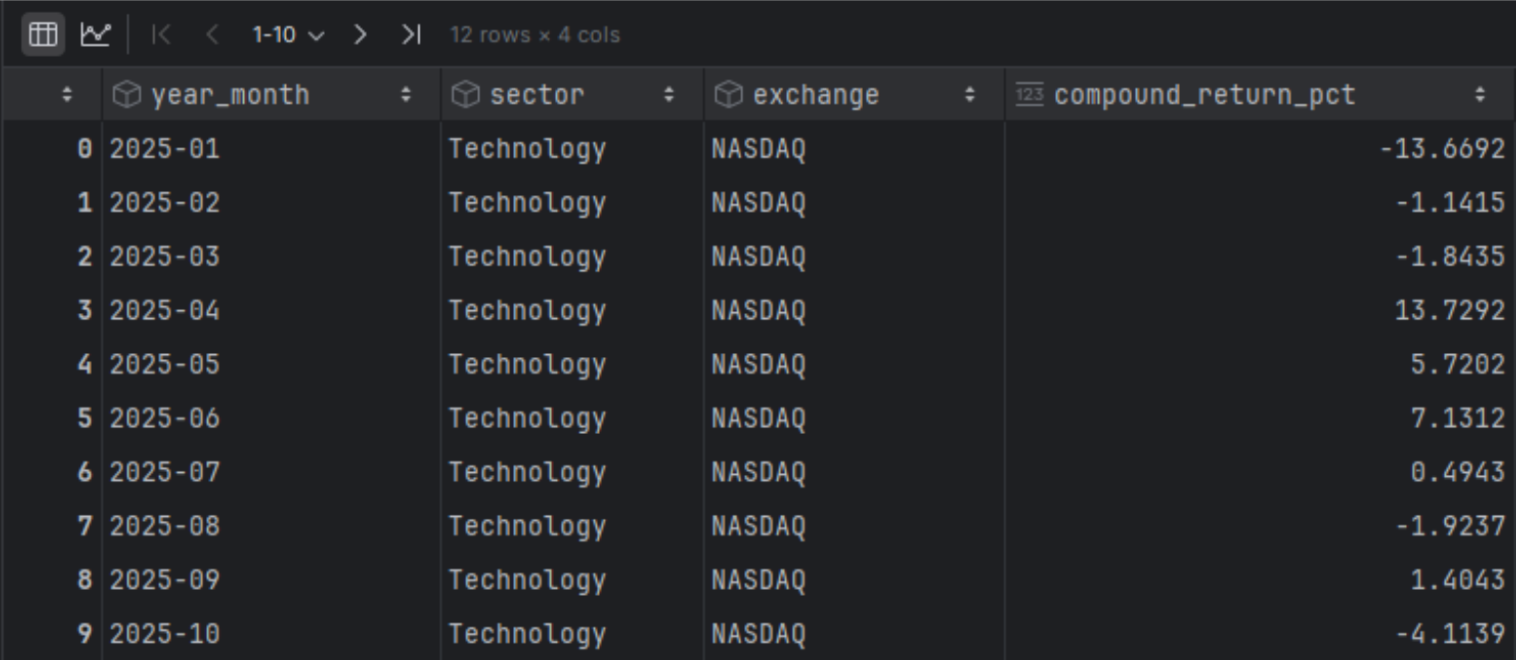The image size is (1516, 660).
Task: Click NASDAQ cell in row 7
Action: (x=758, y=527)
